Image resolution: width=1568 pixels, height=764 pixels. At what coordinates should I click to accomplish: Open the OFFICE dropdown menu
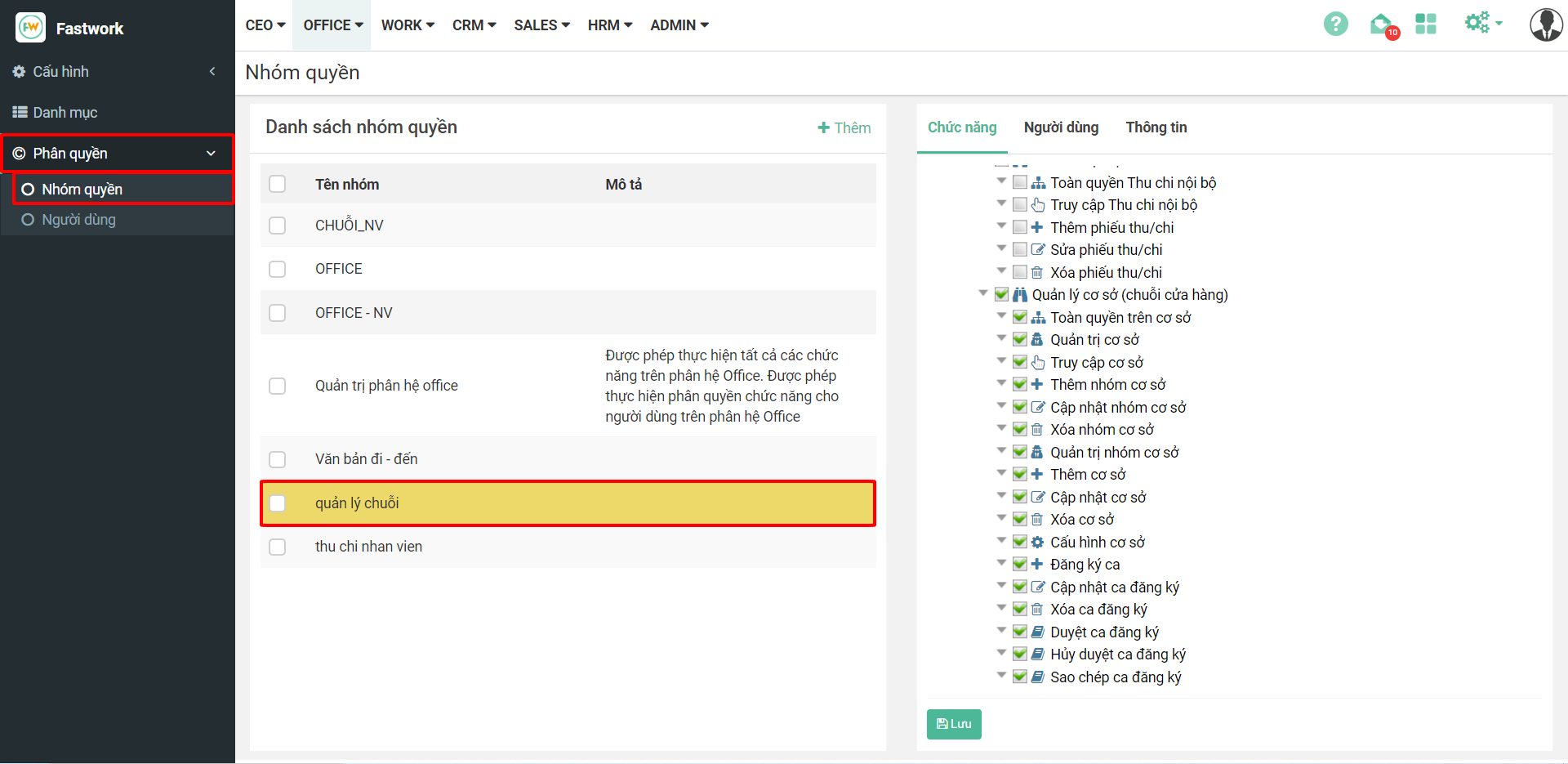point(333,25)
